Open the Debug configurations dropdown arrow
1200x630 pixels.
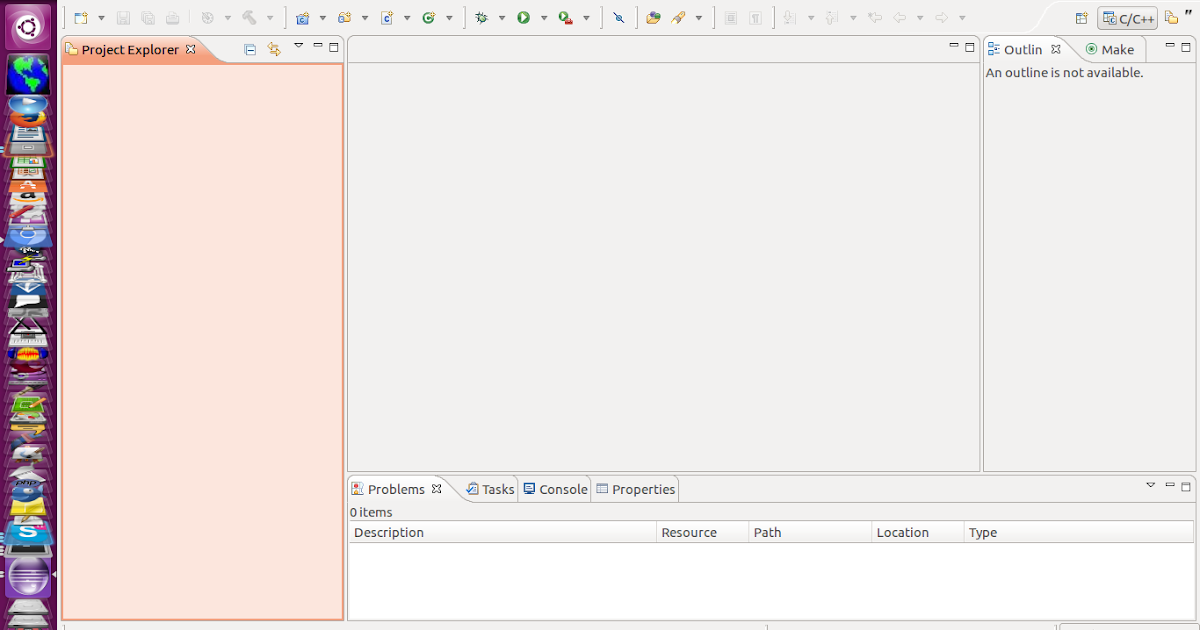pos(502,18)
